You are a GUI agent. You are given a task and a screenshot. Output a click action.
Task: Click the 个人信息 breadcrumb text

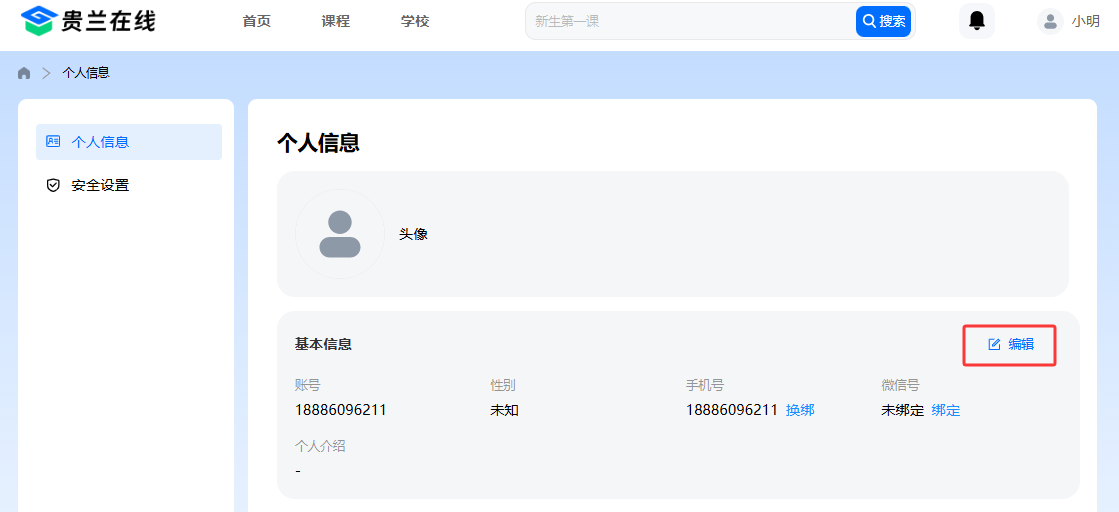tap(86, 73)
